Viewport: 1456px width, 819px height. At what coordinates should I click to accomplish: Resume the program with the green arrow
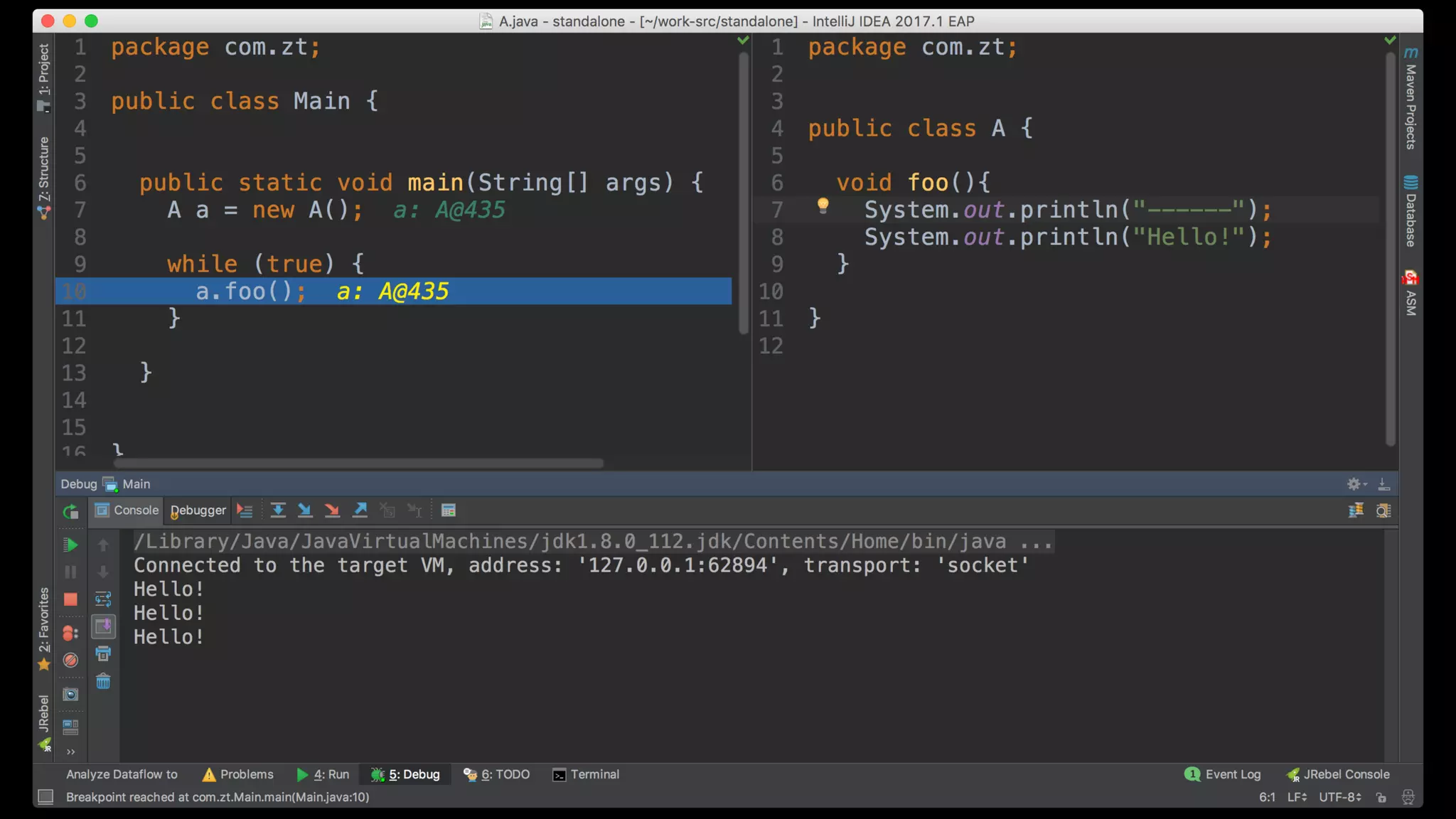[70, 545]
